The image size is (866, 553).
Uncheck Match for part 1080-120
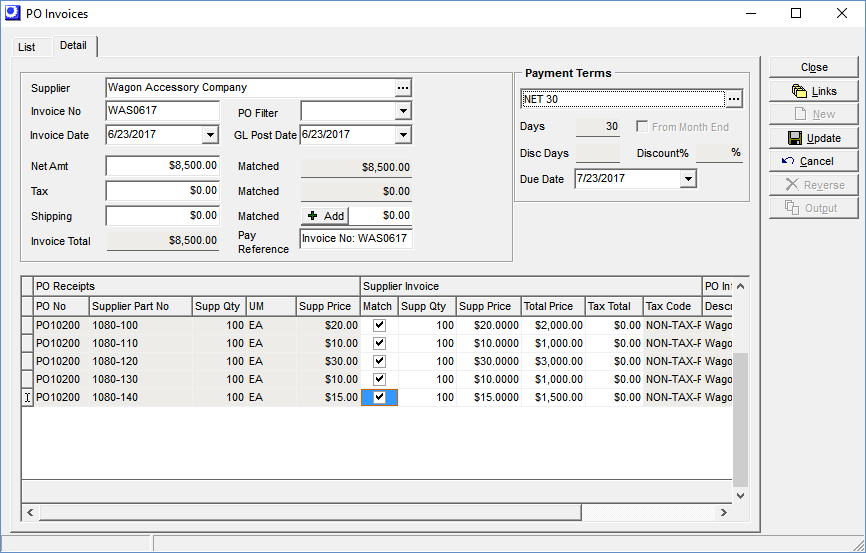tap(379, 361)
